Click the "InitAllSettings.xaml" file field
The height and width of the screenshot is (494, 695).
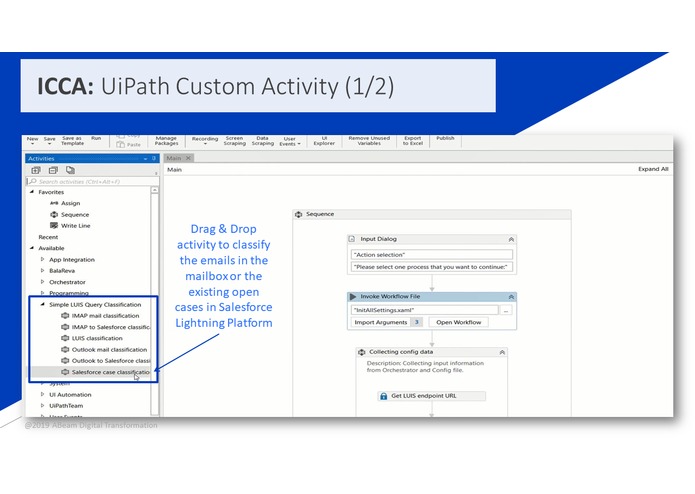coord(424,310)
